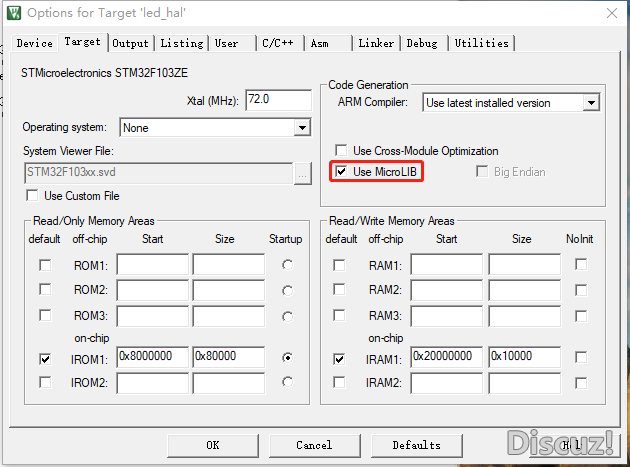This screenshot has width=630, height=467.
Task: Close the Options for Target dialog
Action: pyautogui.click(x=612, y=13)
